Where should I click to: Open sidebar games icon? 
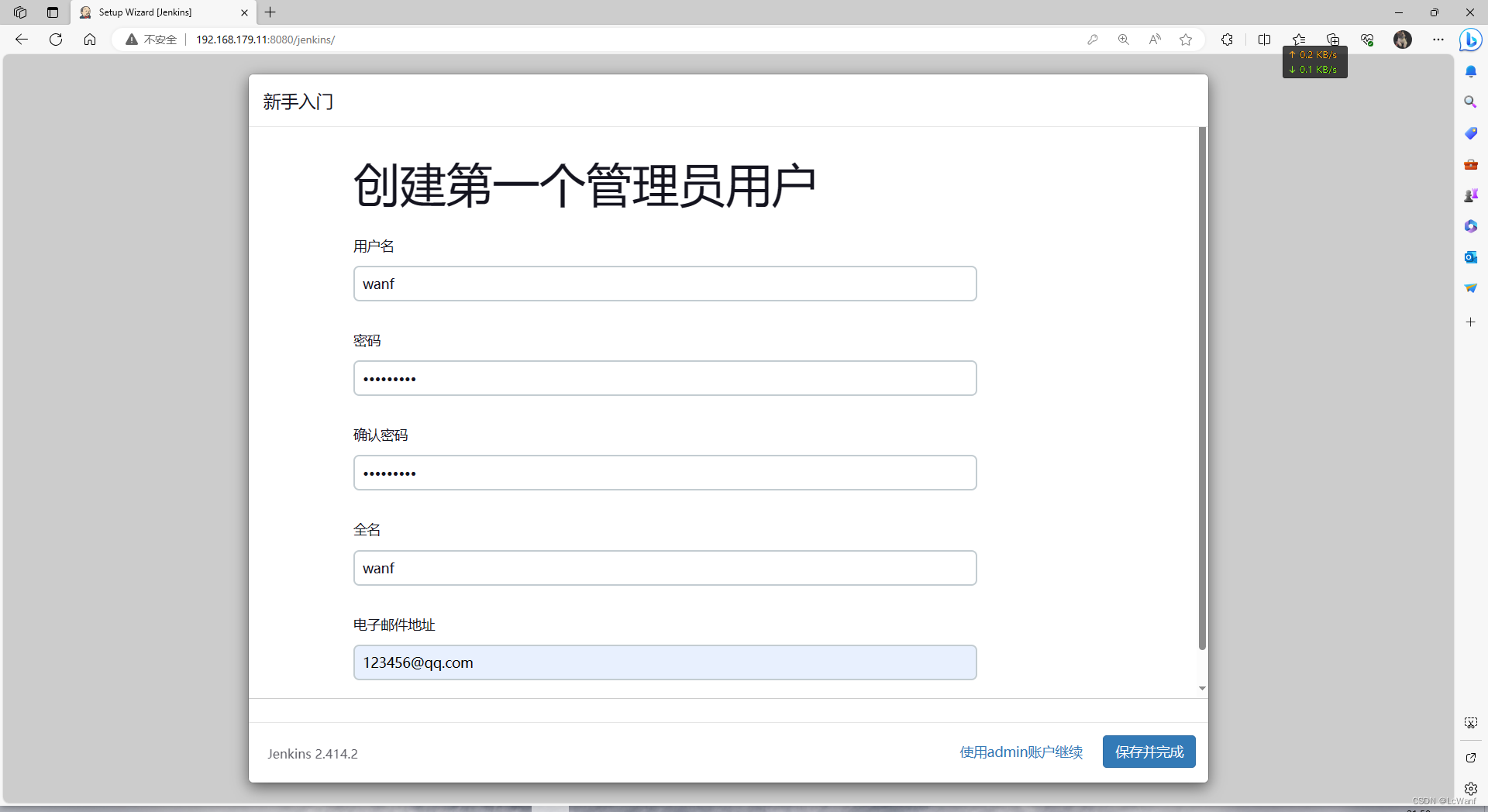coord(1470,195)
